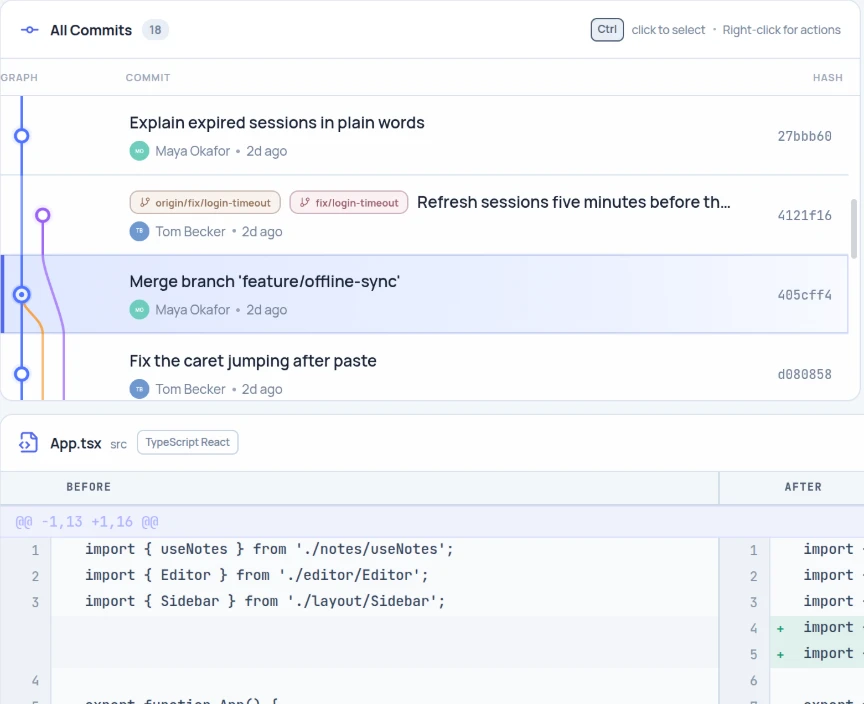
Task: Click the hash 4121f16
Action: coord(804,215)
